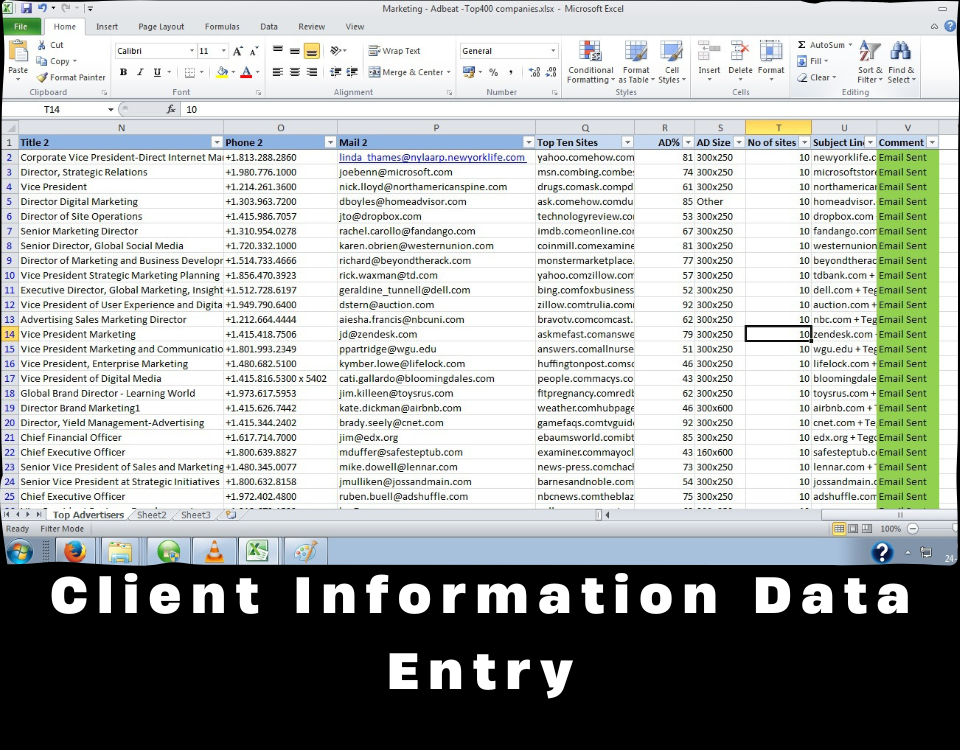Switch to the Review tab
The height and width of the screenshot is (750, 960).
312,26
